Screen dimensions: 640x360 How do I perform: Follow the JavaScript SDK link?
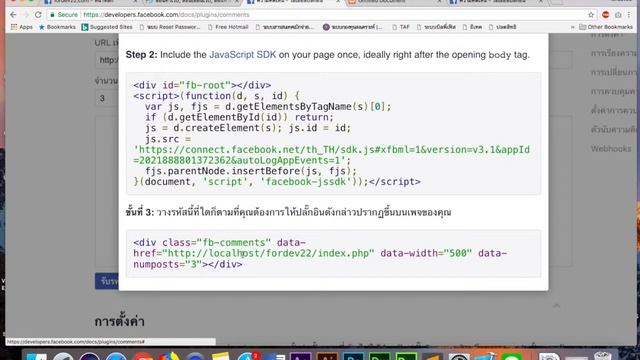(242, 55)
